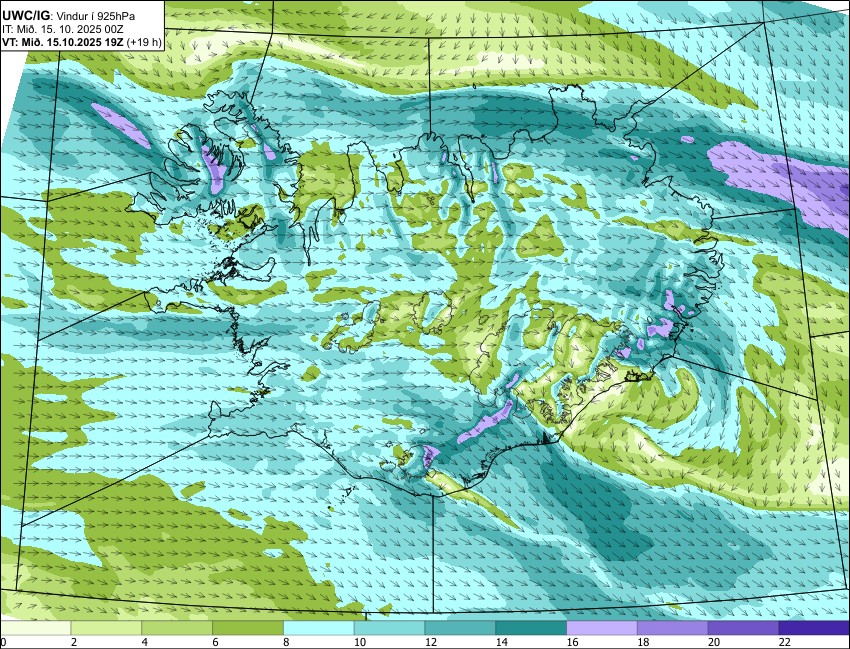Pick the 8–10 m/s pale cyan legend swatch
This screenshot has height=649, width=850.
(x=319, y=628)
